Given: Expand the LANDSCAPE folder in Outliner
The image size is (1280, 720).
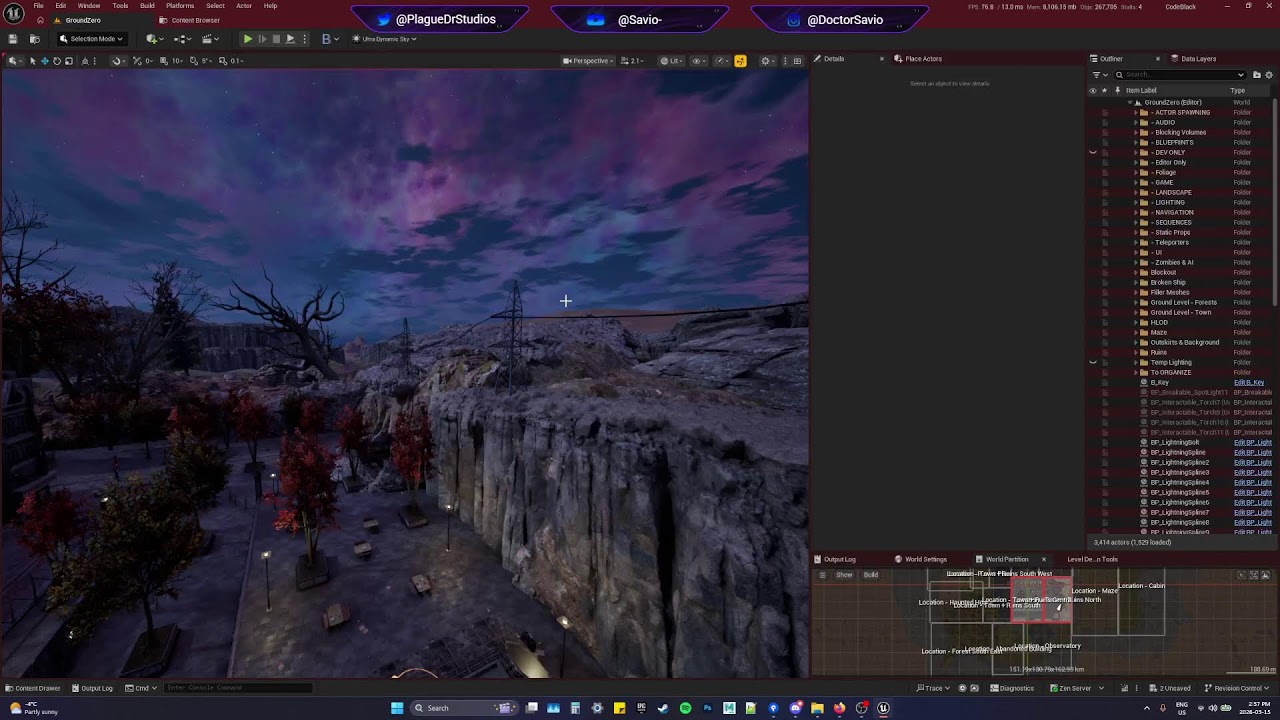Looking at the screenshot, I should coord(1136,192).
